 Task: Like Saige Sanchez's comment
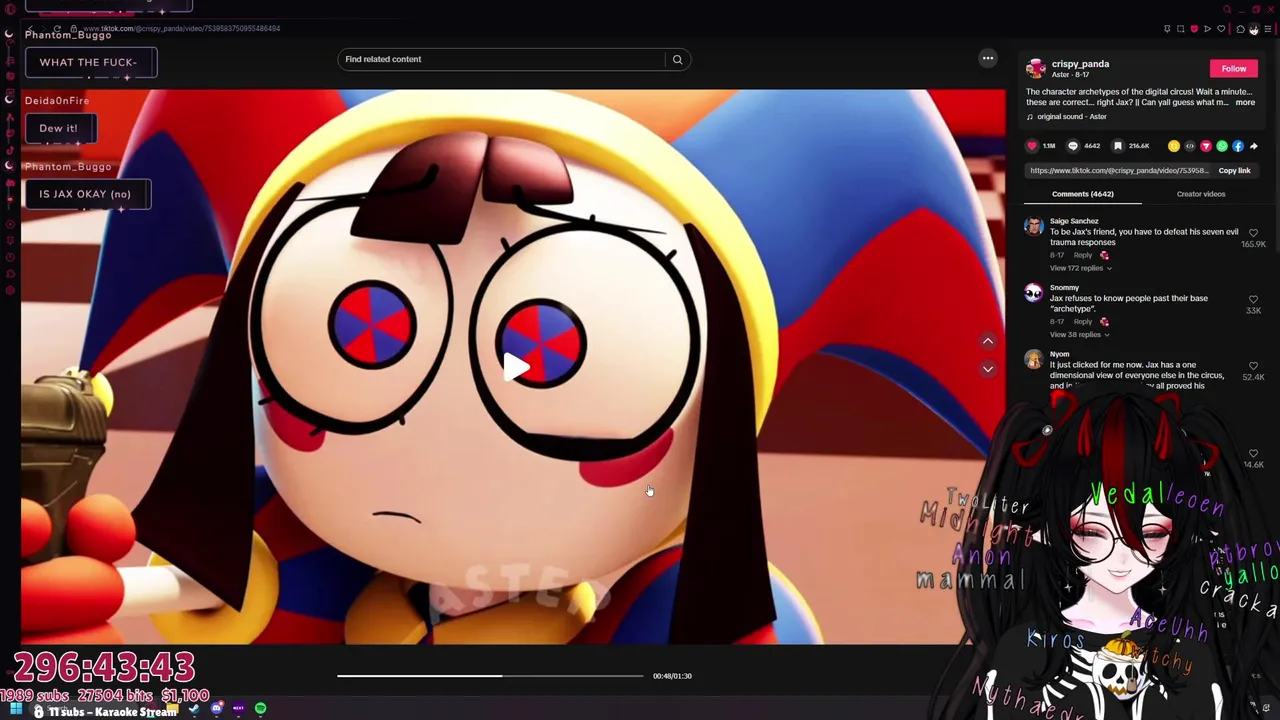1253,233
